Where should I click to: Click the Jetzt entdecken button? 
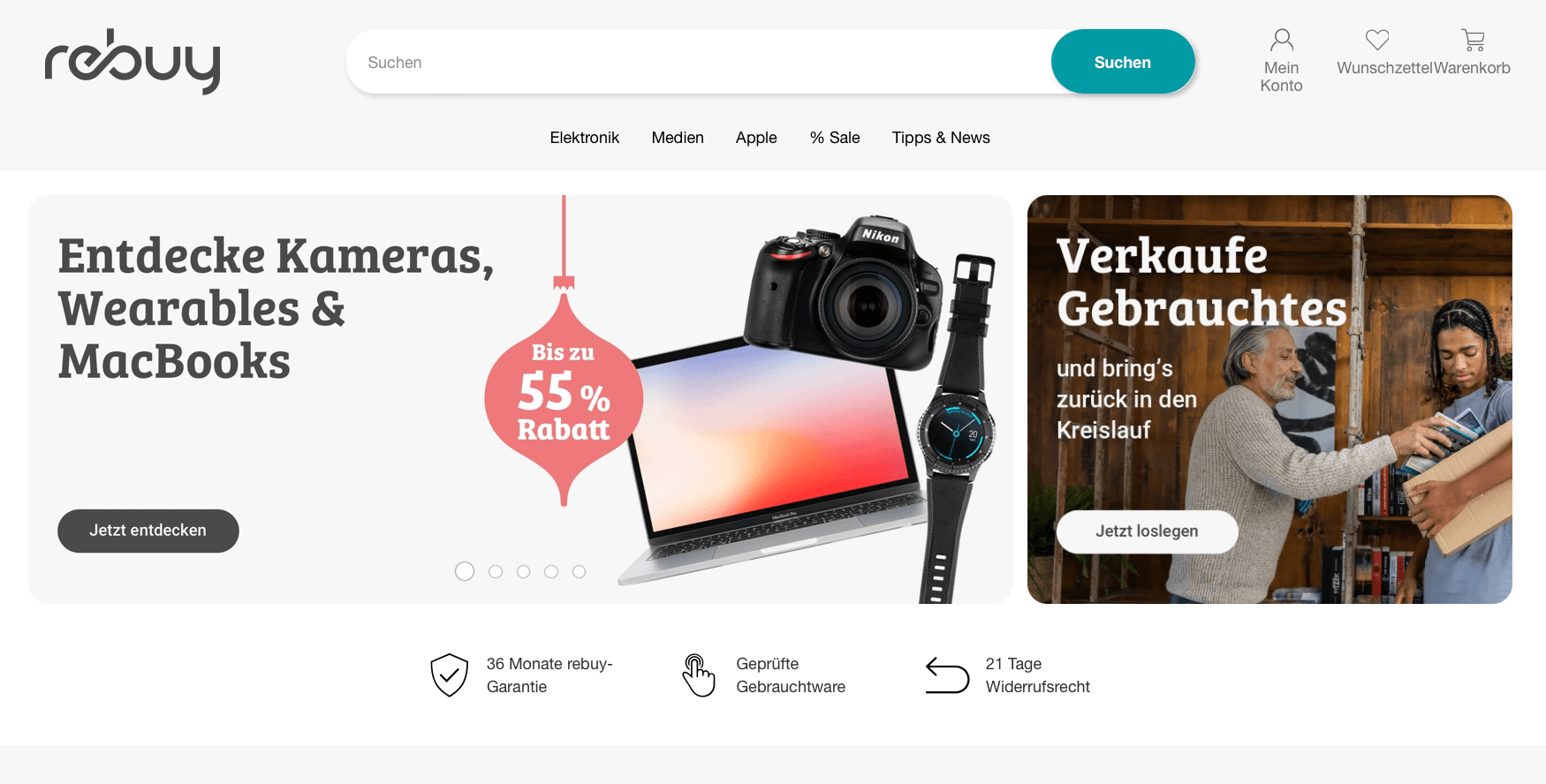148,531
